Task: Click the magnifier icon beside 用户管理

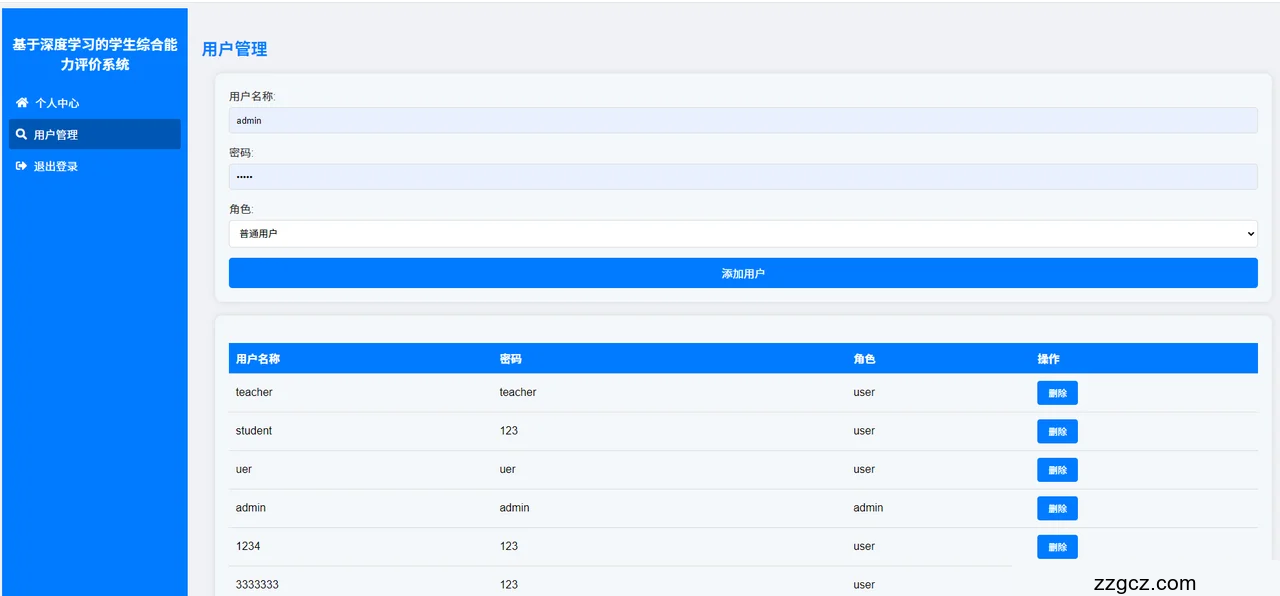Action: click(21, 134)
